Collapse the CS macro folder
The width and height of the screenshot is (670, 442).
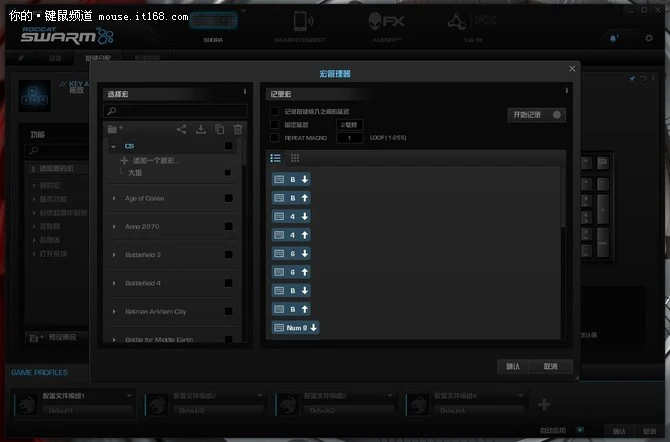coord(113,146)
